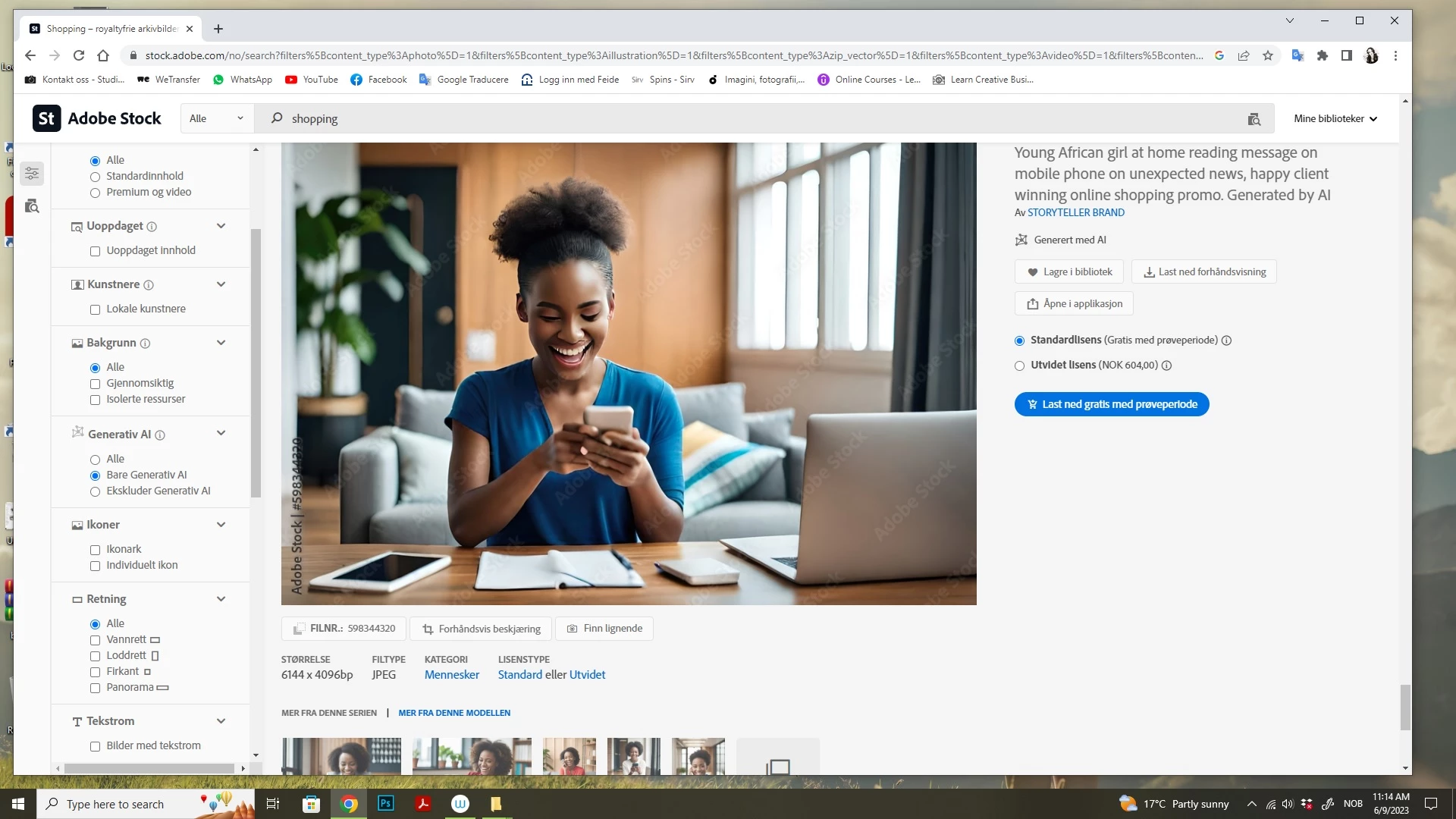Click the info icon next to Utvidet lisens
The width and height of the screenshot is (1456, 819).
point(1166,366)
